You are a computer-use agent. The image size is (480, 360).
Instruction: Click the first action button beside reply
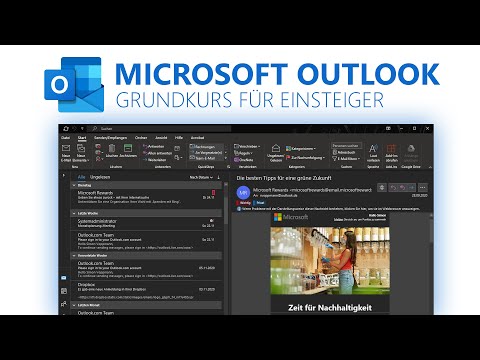pos(382,188)
